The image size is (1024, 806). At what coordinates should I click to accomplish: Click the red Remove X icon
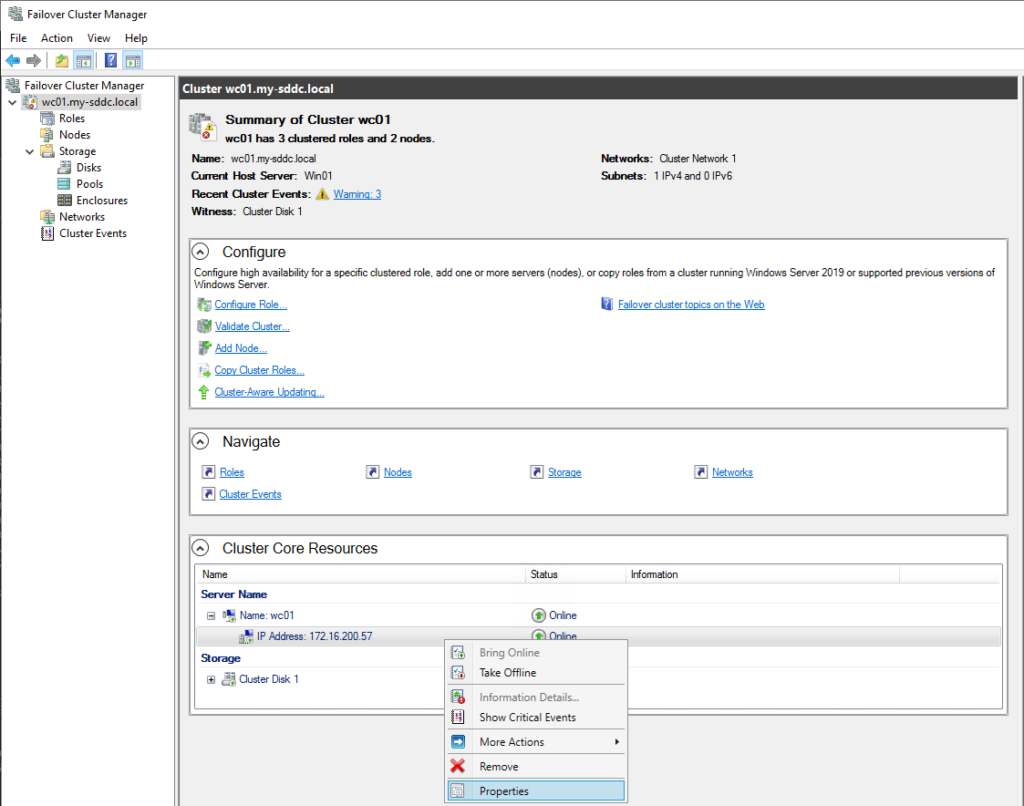(x=458, y=767)
